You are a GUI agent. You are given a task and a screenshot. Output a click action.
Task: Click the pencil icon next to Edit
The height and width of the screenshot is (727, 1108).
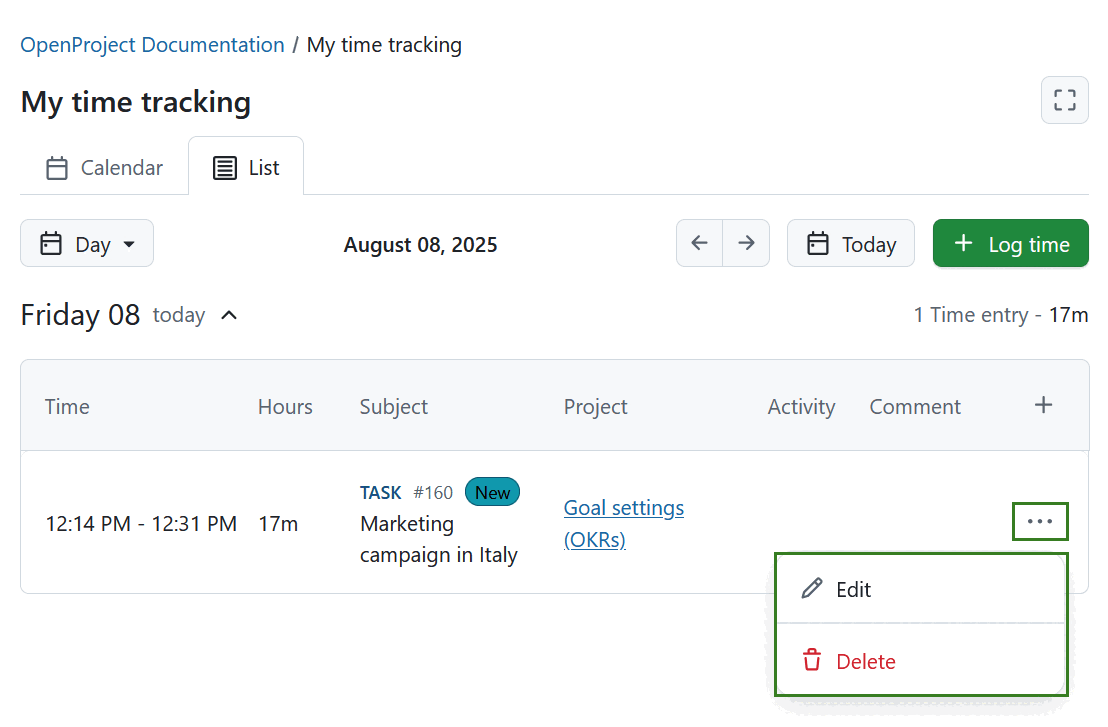tap(810, 589)
